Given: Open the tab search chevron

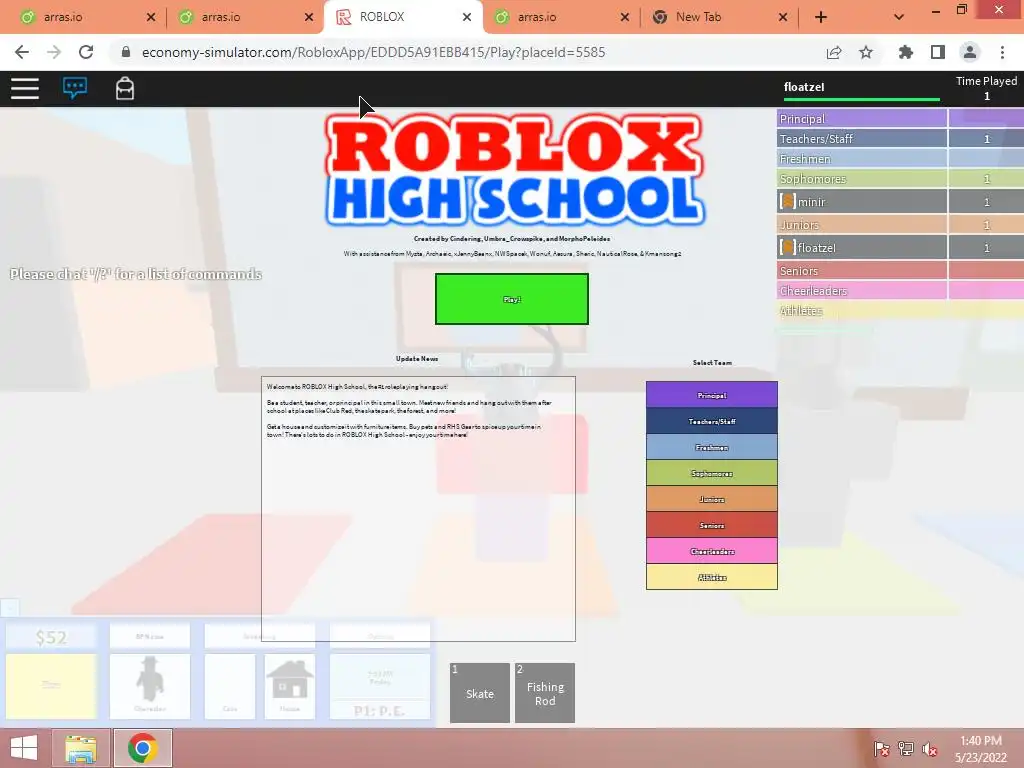Looking at the screenshot, I should pyautogui.click(x=899, y=17).
